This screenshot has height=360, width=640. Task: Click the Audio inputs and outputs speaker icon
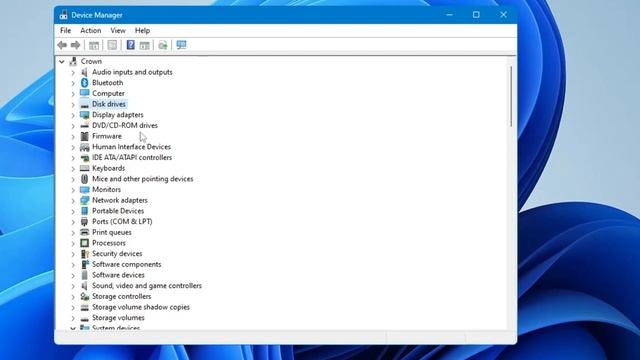tap(84, 72)
